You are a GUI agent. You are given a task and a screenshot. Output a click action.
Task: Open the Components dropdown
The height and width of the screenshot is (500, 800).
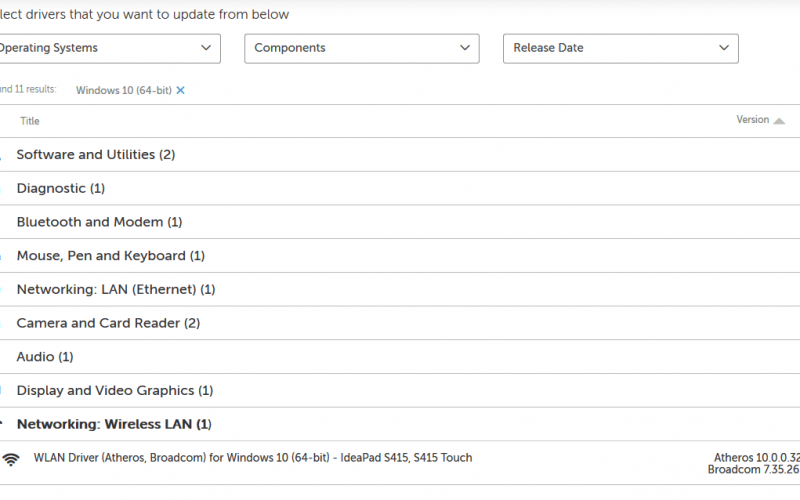click(x=362, y=48)
